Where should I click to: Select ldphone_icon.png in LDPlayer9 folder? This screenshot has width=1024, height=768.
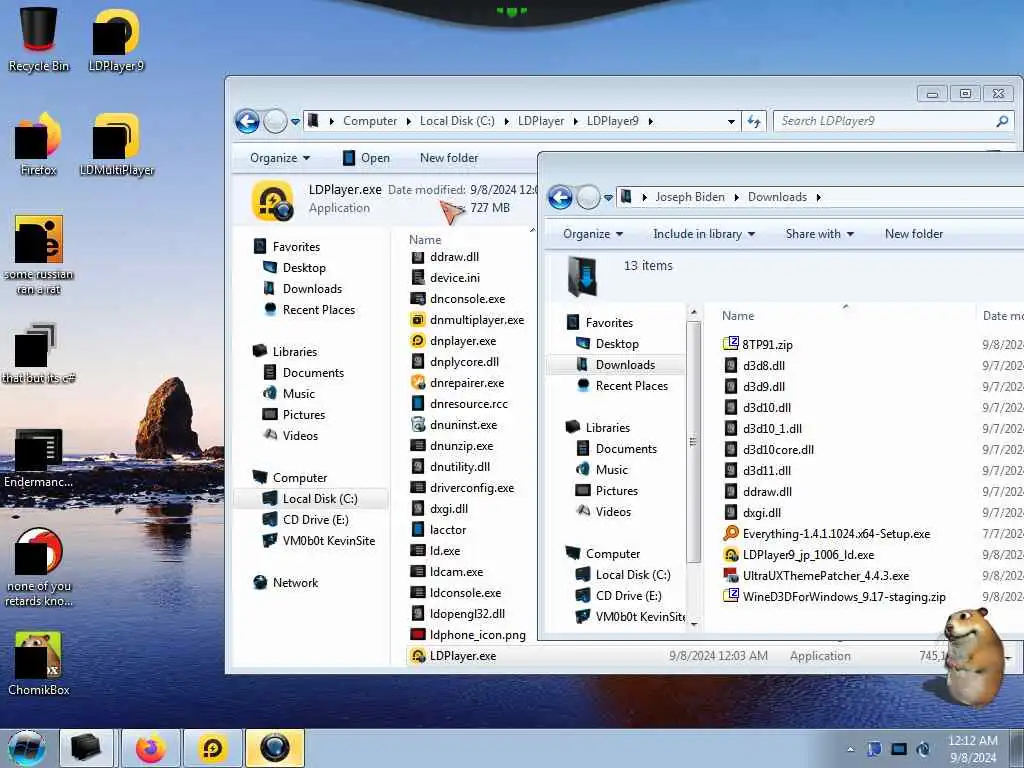click(468, 635)
